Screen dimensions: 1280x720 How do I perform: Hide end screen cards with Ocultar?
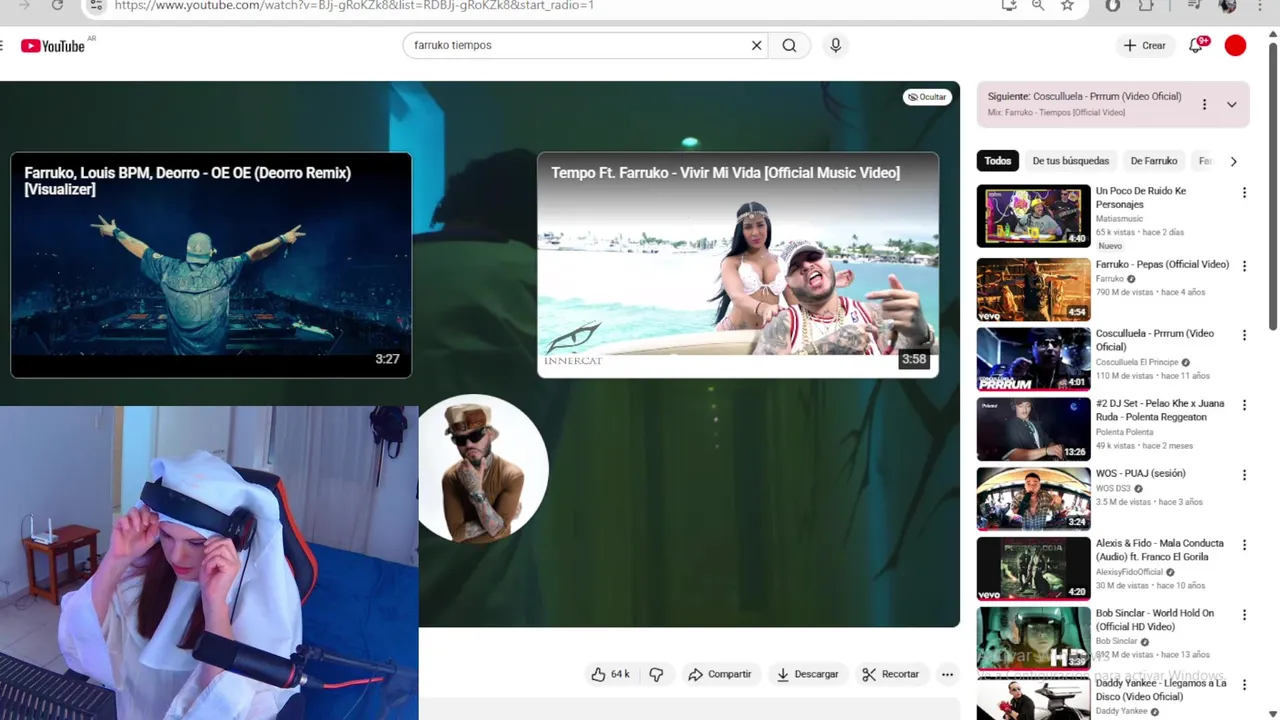pos(926,97)
